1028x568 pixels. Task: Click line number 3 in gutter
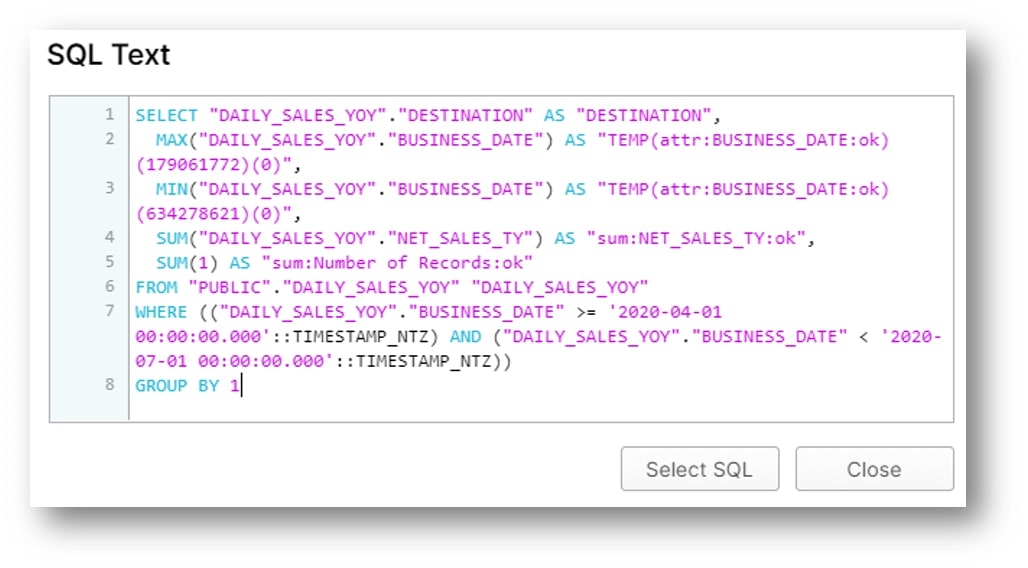[109, 188]
